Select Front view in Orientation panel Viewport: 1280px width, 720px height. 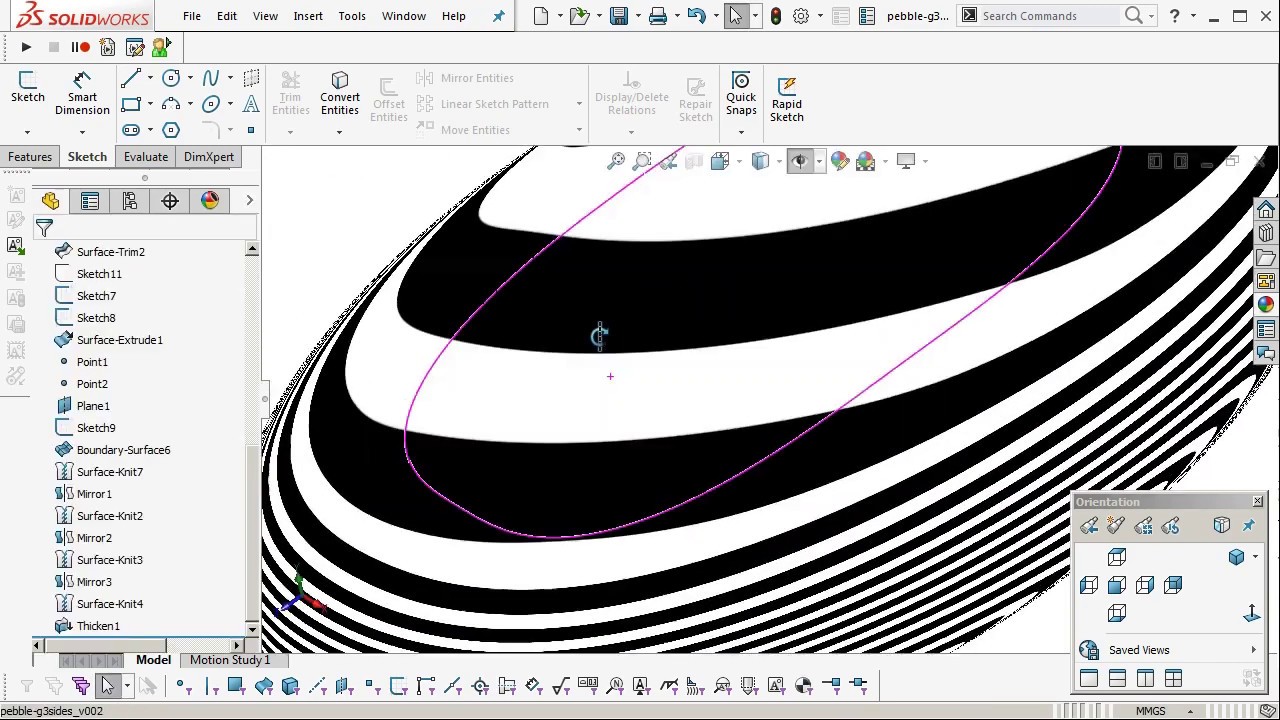[1117, 585]
